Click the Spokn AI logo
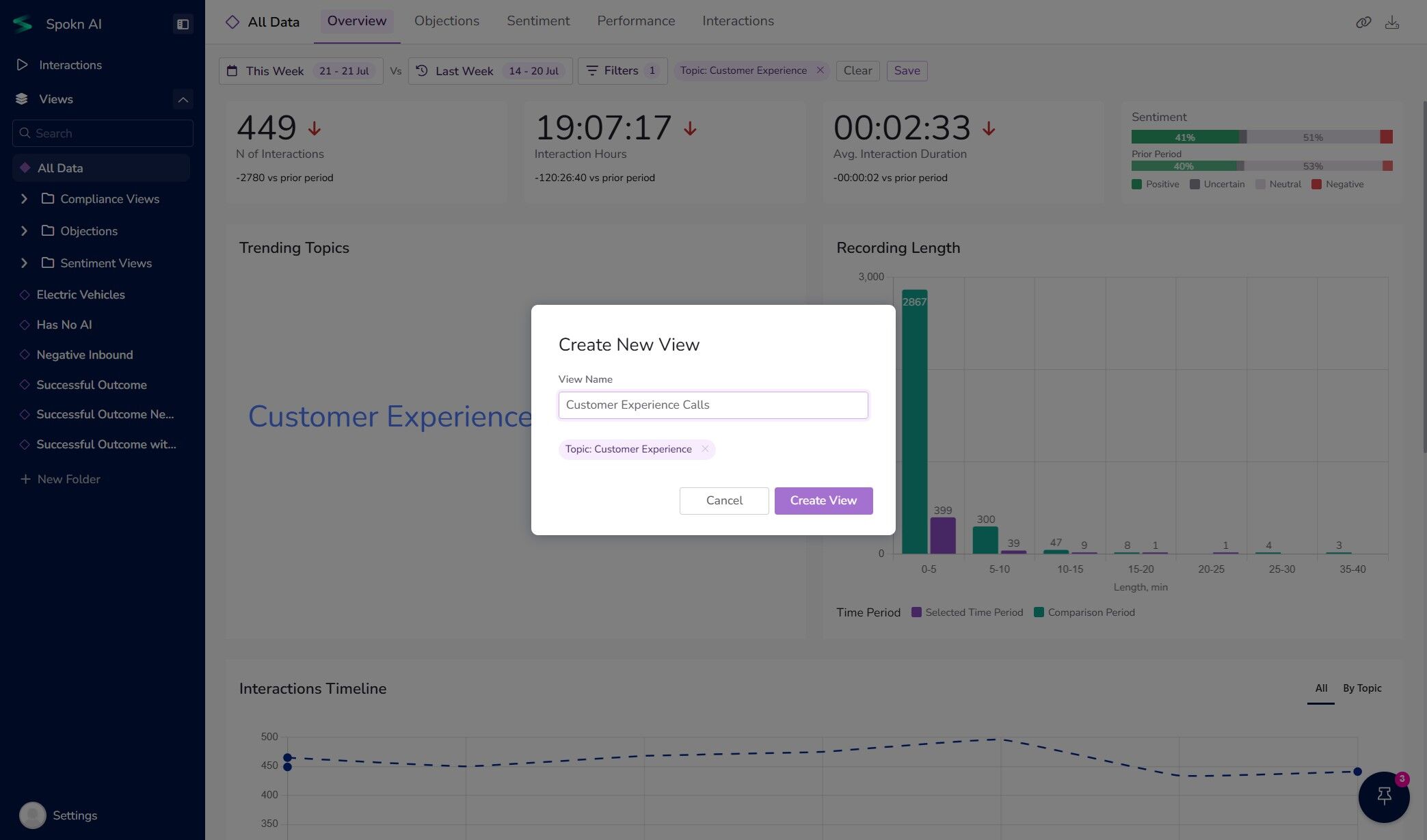Viewport: 1427px width, 840px height. 23,24
